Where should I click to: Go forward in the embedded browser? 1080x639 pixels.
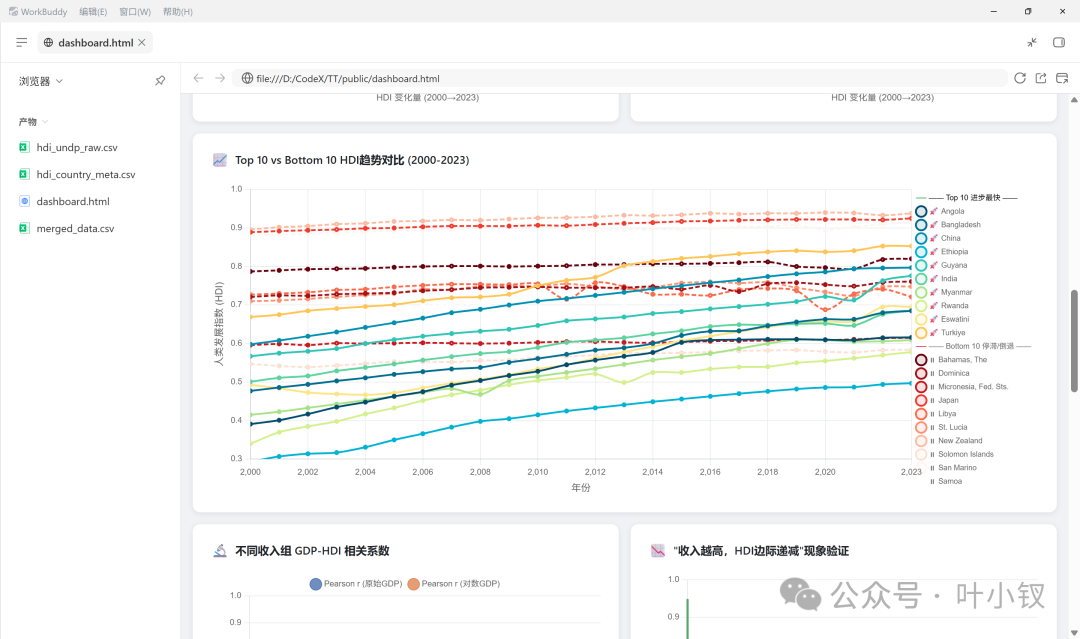click(x=220, y=78)
